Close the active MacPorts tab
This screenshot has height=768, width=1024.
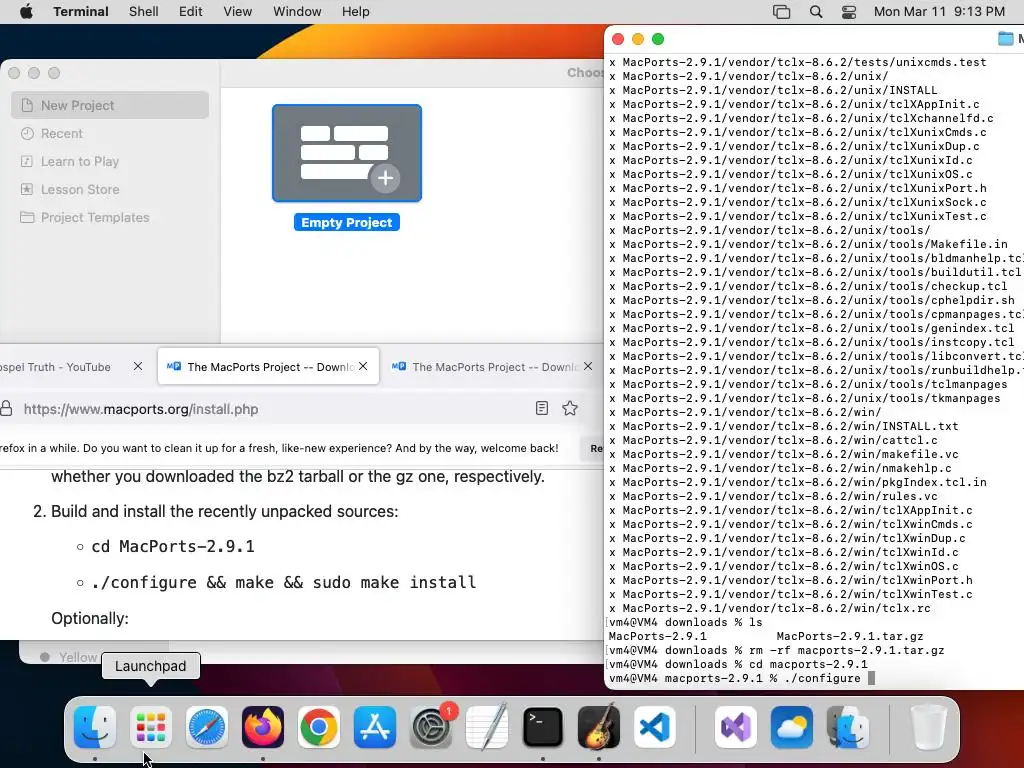[x=363, y=366]
